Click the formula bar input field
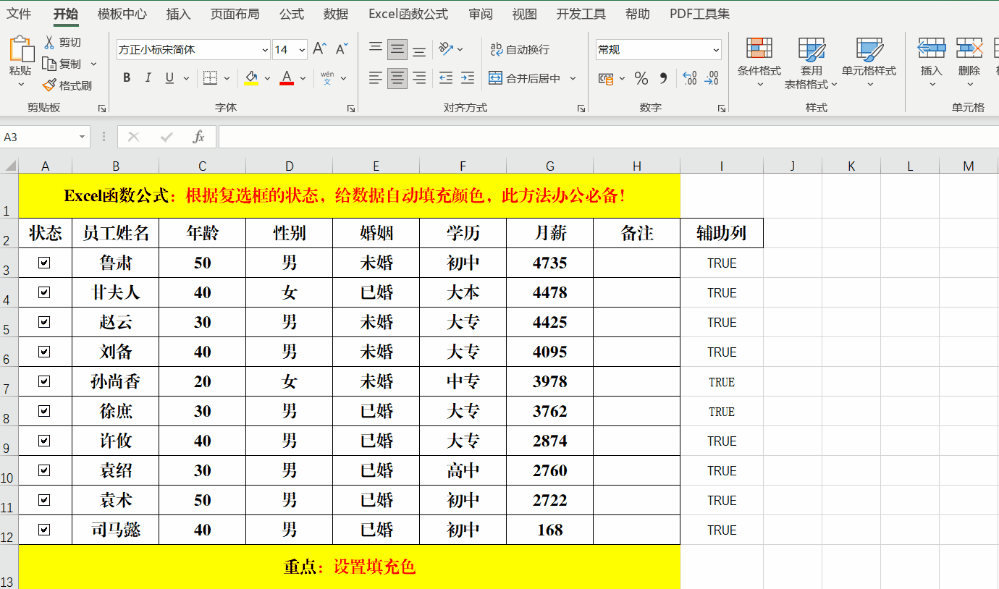 tap(608, 136)
